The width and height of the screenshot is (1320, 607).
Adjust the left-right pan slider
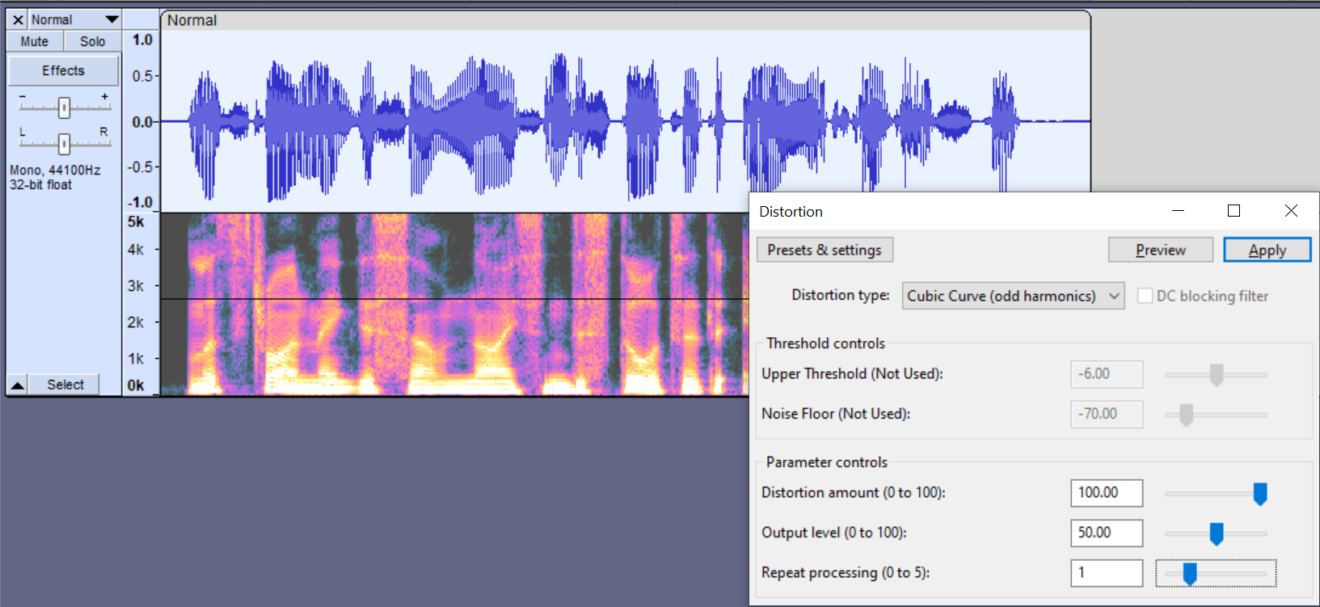coord(63,143)
